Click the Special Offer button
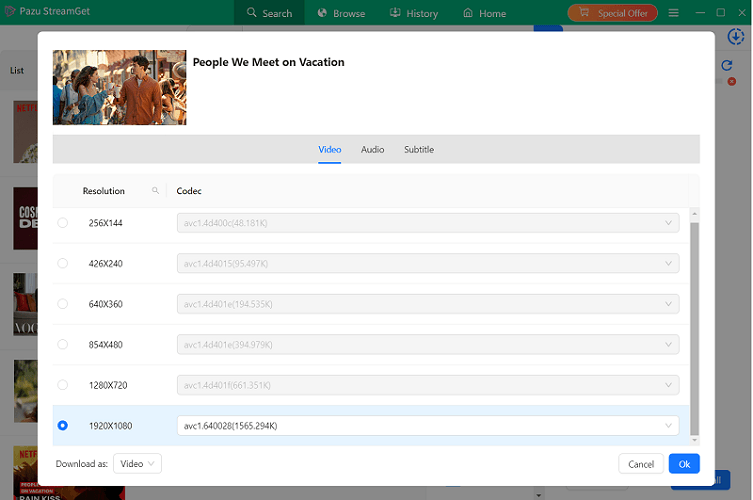 [x=612, y=13]
